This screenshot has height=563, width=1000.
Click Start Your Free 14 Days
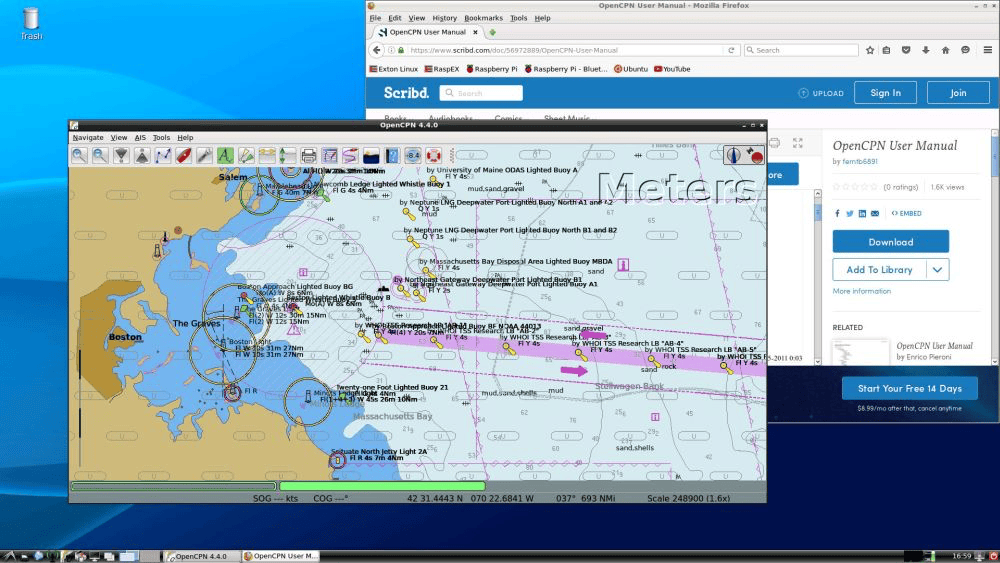tap(909, 388)
